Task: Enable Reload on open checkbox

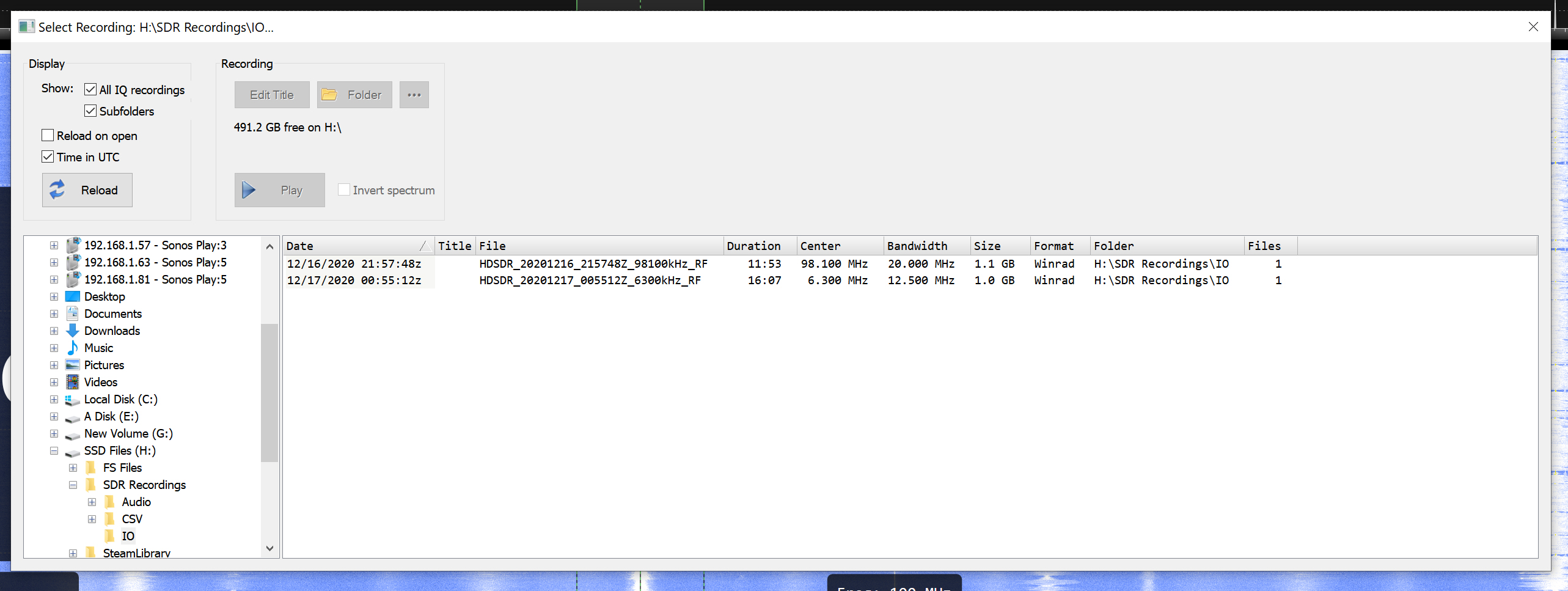Action: point(48,135)
